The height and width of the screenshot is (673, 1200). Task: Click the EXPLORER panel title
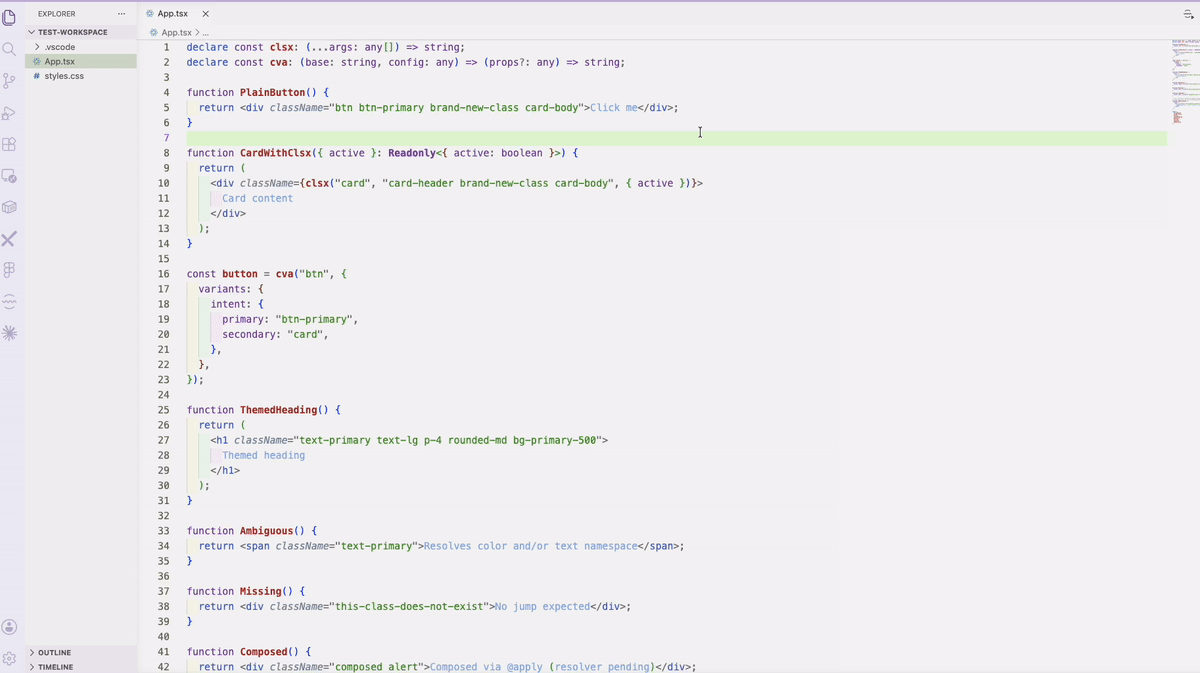(56, 14)
